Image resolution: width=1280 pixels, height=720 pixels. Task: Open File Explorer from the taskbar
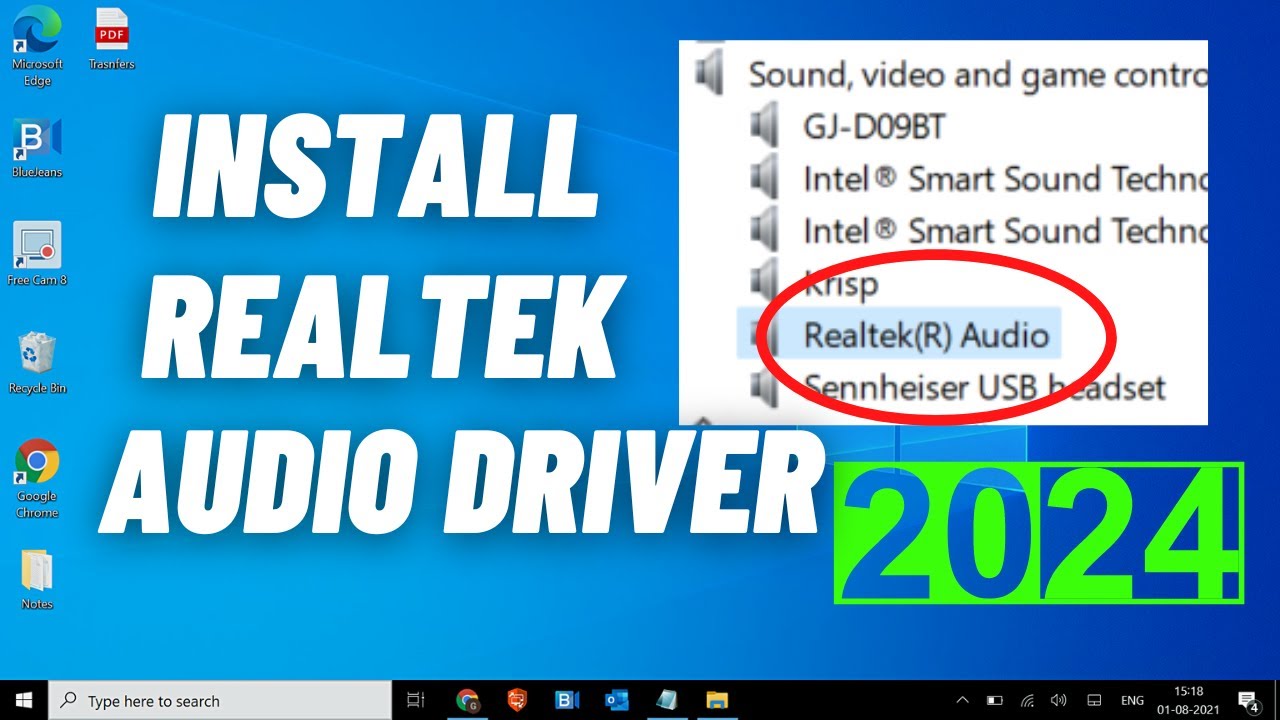(x=717, y=700)
